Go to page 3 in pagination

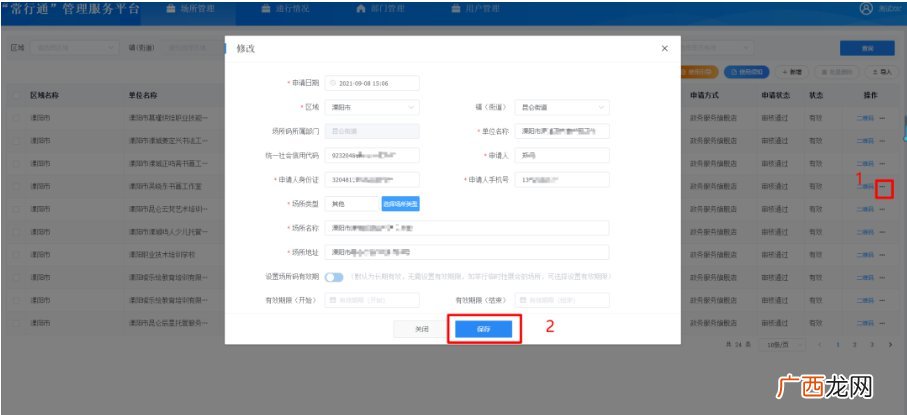[x=871, y=344]
